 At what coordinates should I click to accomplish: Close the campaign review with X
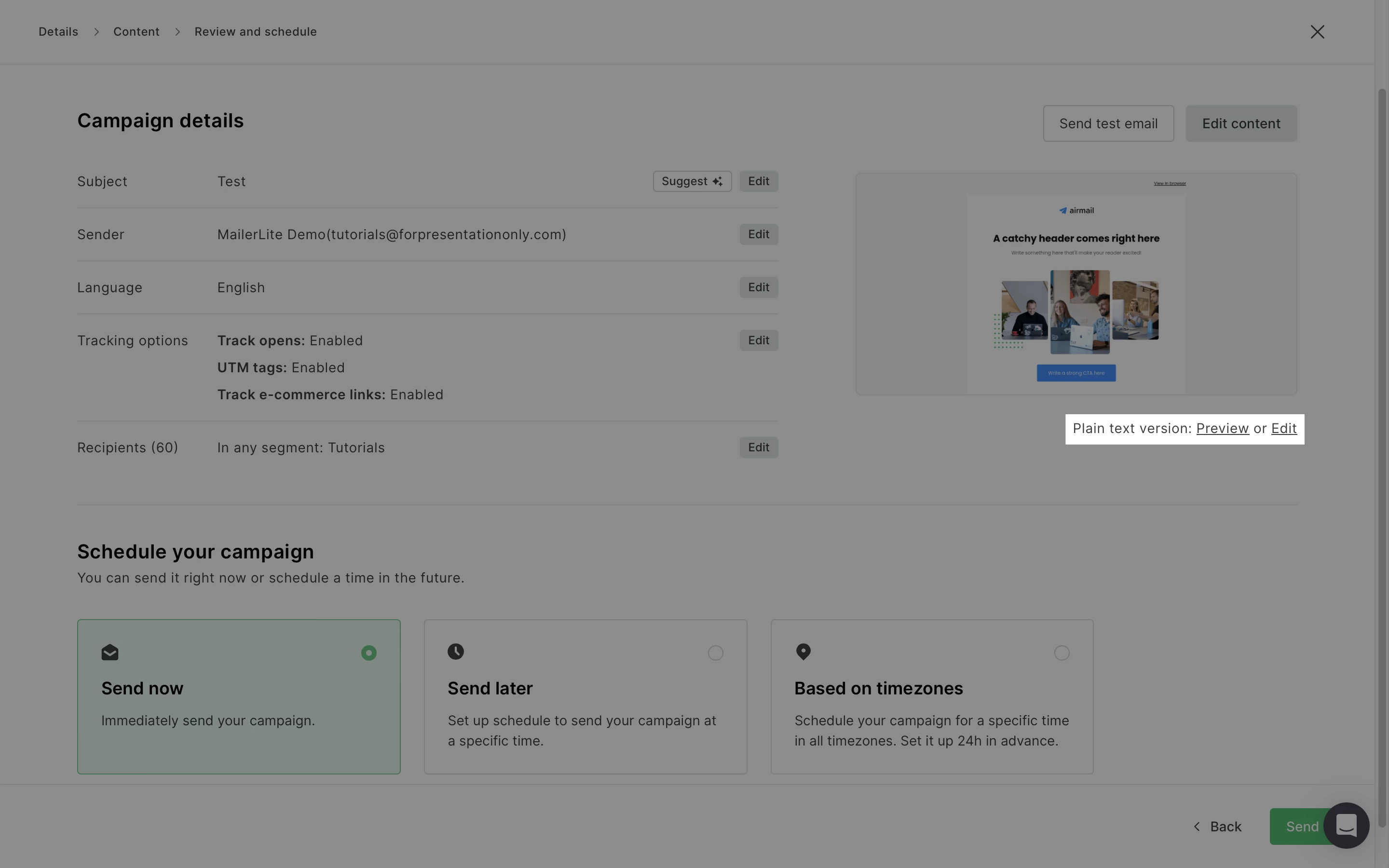point(1317,32)
